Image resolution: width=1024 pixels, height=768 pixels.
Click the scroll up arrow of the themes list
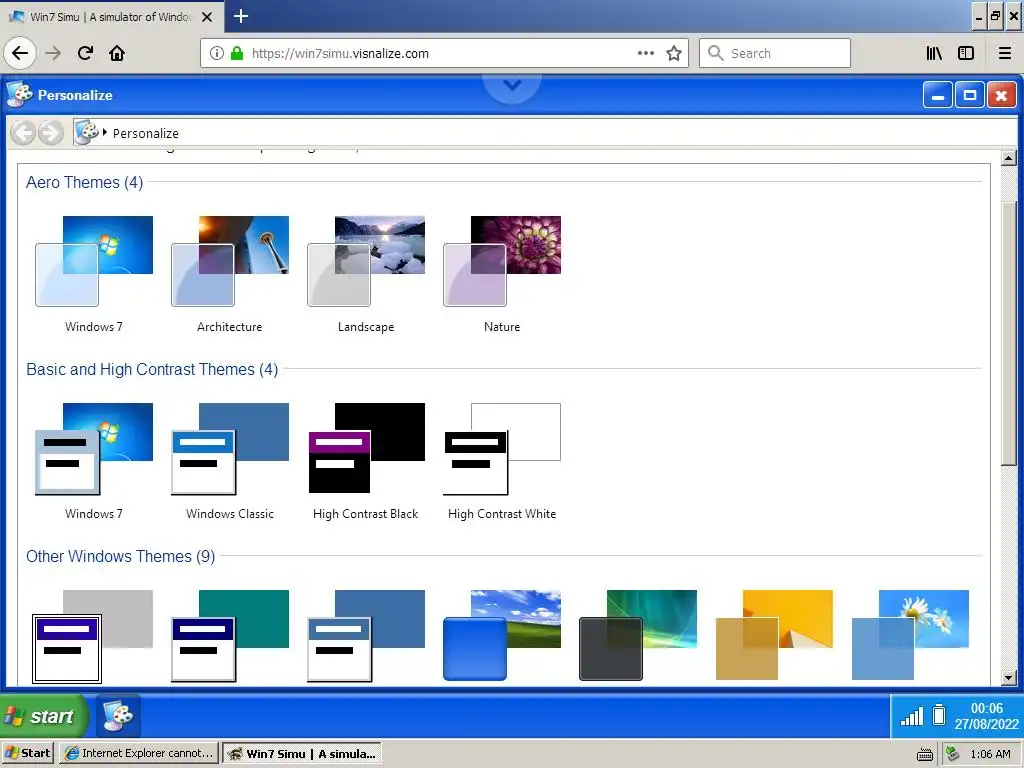[x=1008, y=157]
